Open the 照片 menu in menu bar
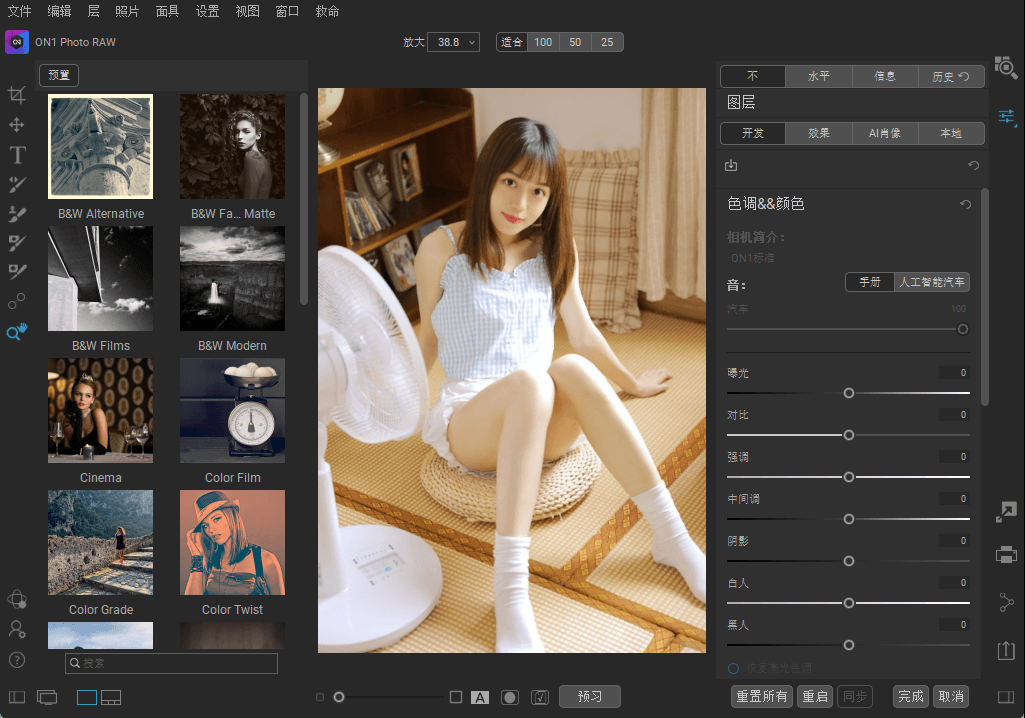The height and width of the screenshot is (718, 1025). [x=127, y=12]
